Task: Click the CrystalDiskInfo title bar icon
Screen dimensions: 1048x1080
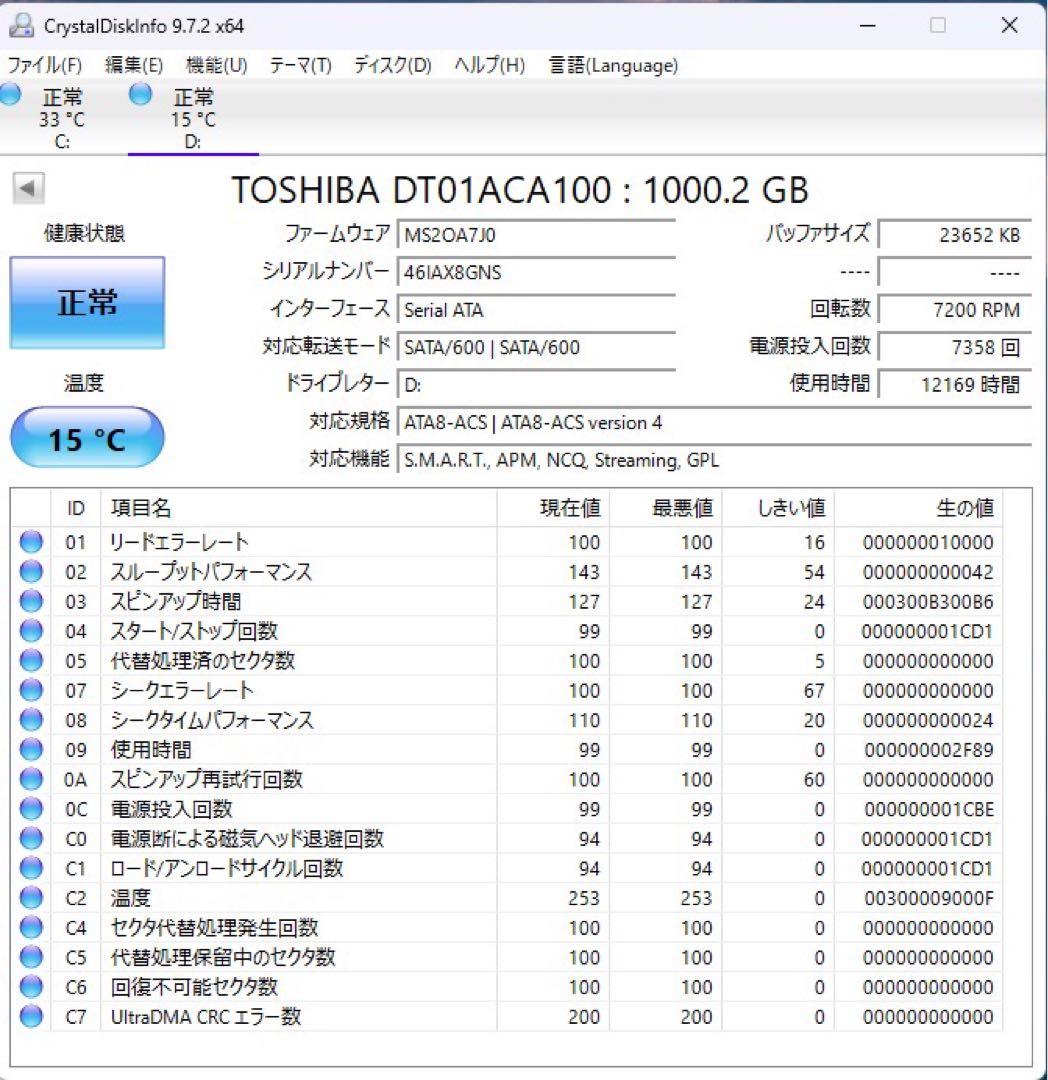Action: coord(22,24)
